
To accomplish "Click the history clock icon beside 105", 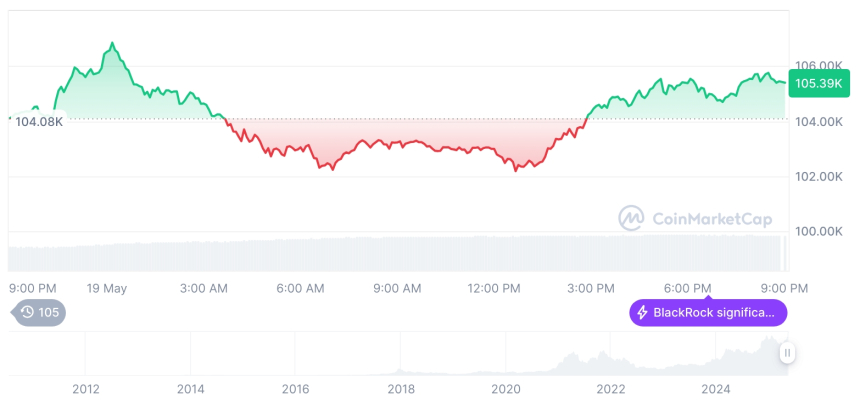I will click(27, 313).
